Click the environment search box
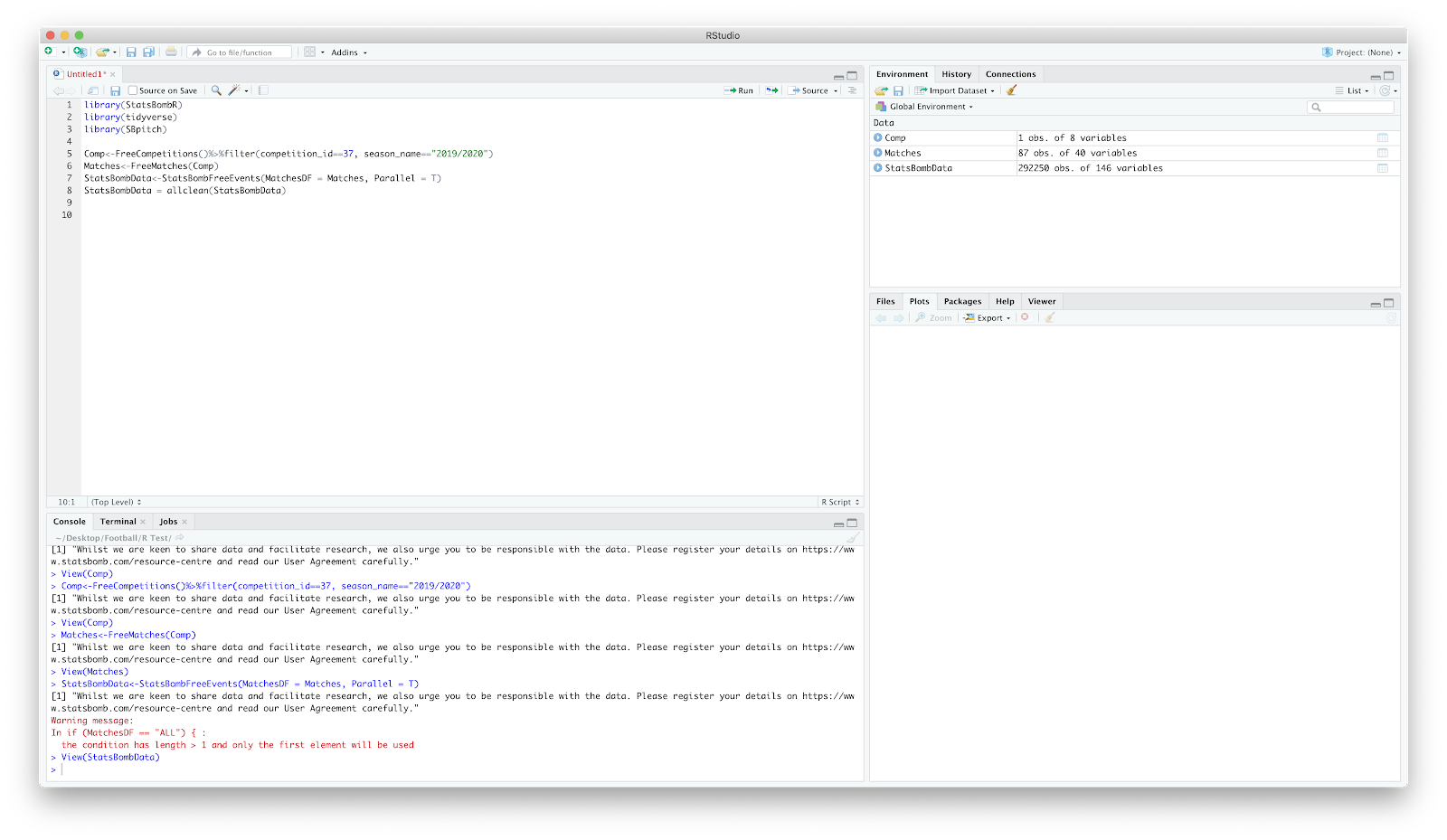 (x=1351, y=107)
